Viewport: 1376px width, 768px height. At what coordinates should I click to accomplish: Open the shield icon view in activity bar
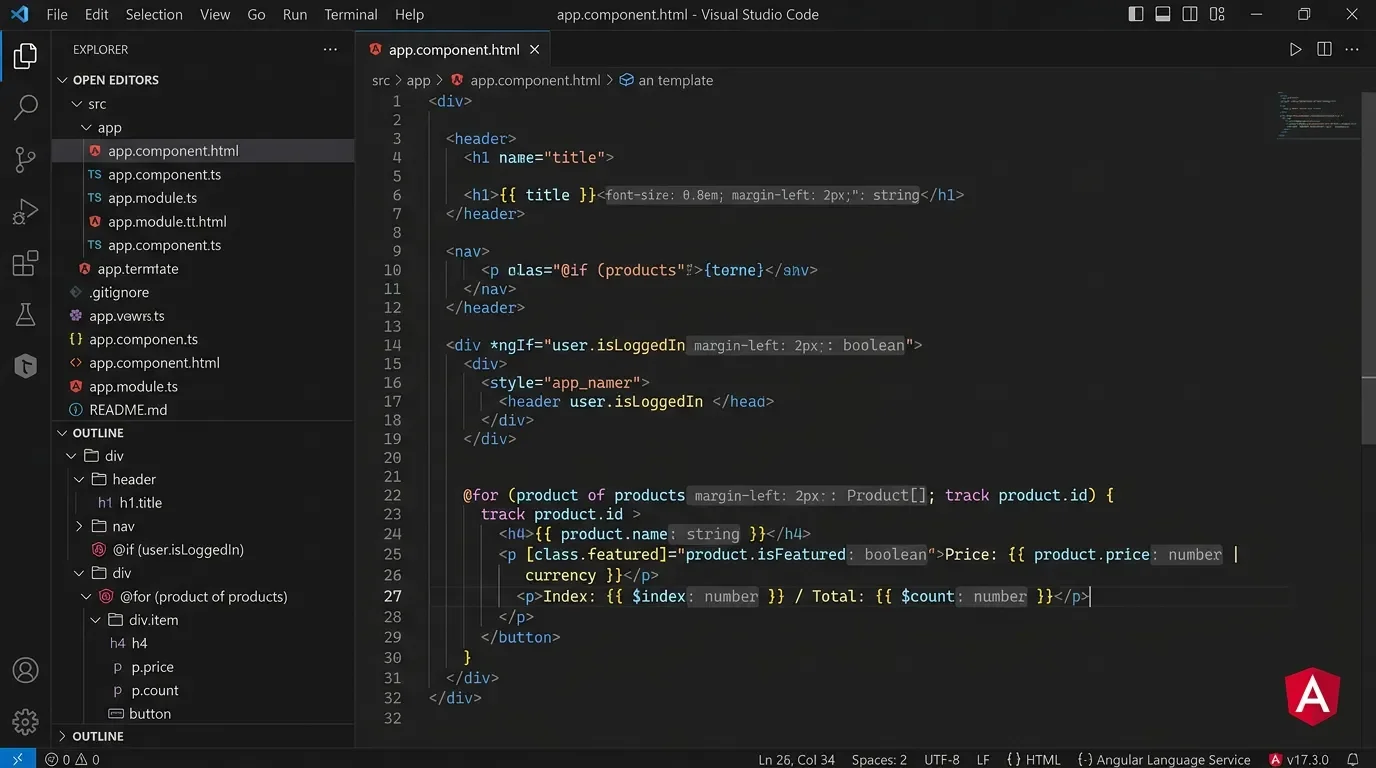(x=26, y=366)
